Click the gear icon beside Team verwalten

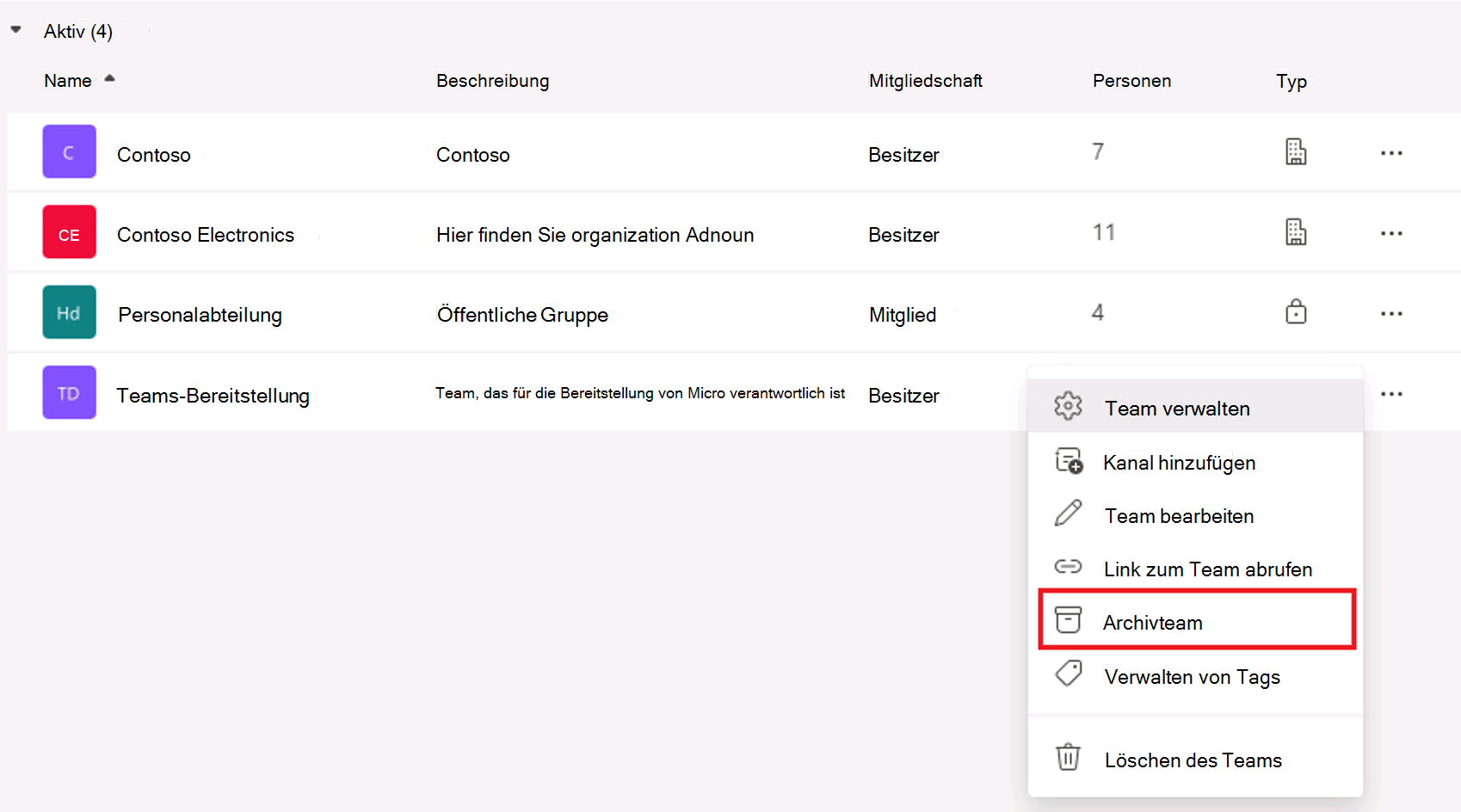[1068, 405]
